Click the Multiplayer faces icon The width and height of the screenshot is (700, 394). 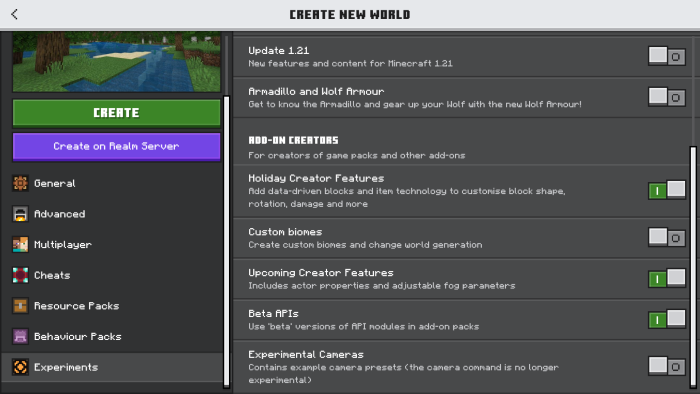point(20,245)
